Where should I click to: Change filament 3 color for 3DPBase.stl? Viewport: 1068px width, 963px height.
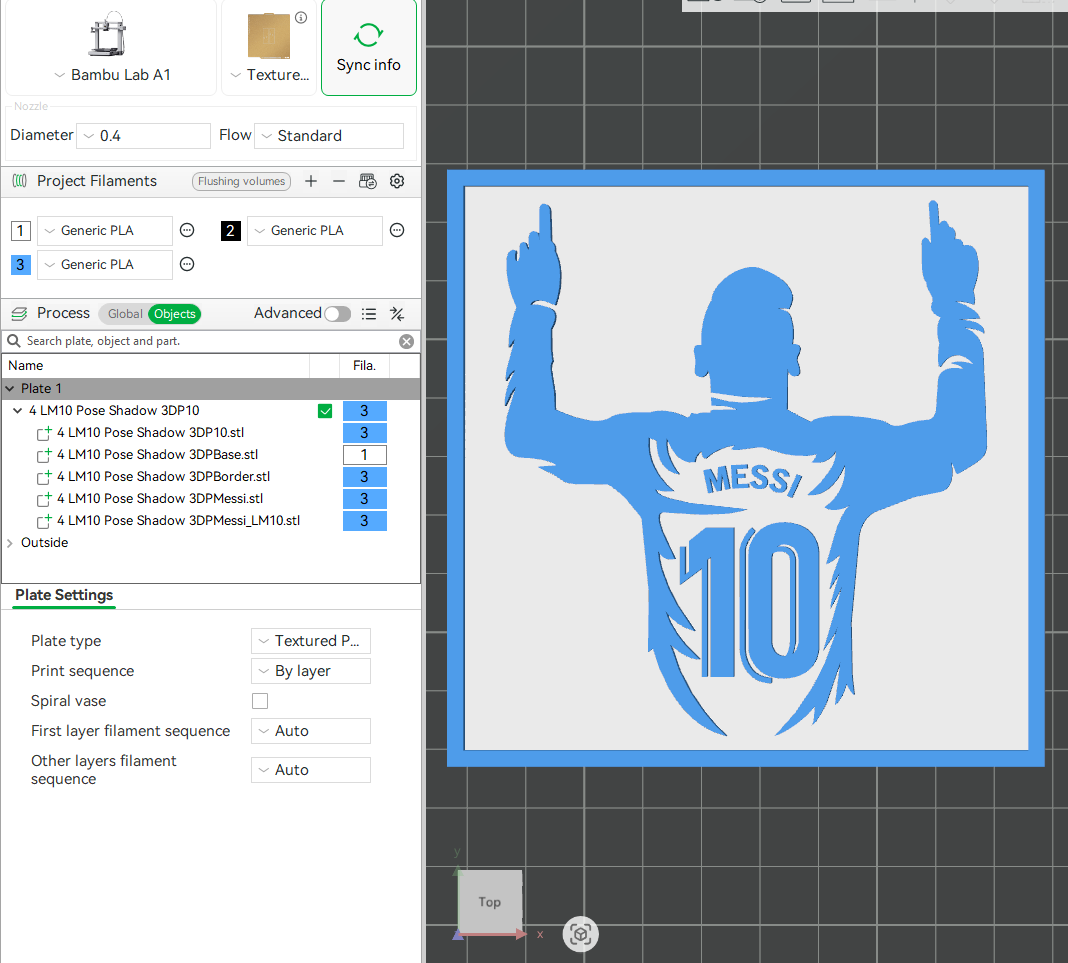point(364,454)
